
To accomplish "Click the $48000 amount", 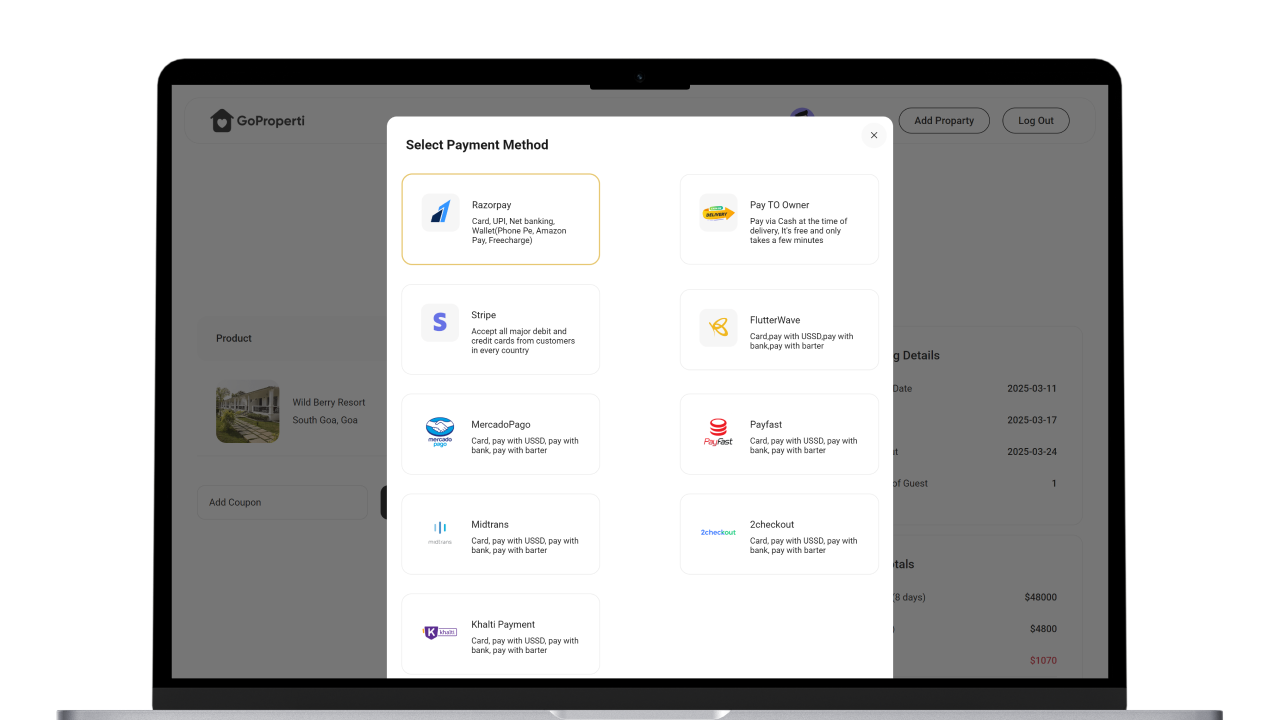I will 1041,597.
